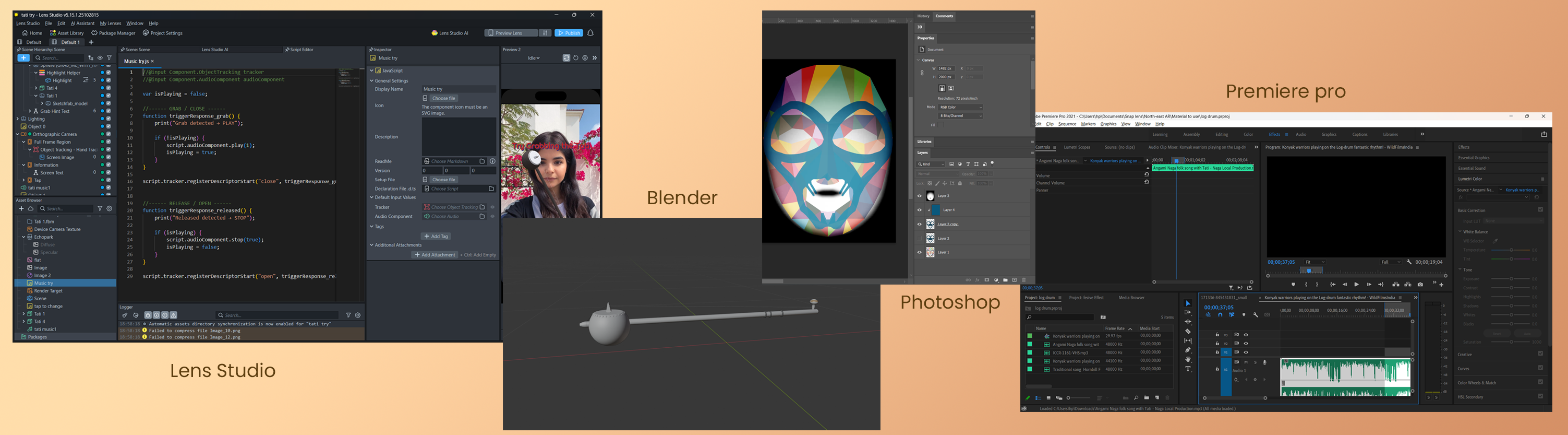Open the Idle preview dropdown in Lens Studio
This screenshot has height=435, width=1568.
tap(534, 58)
